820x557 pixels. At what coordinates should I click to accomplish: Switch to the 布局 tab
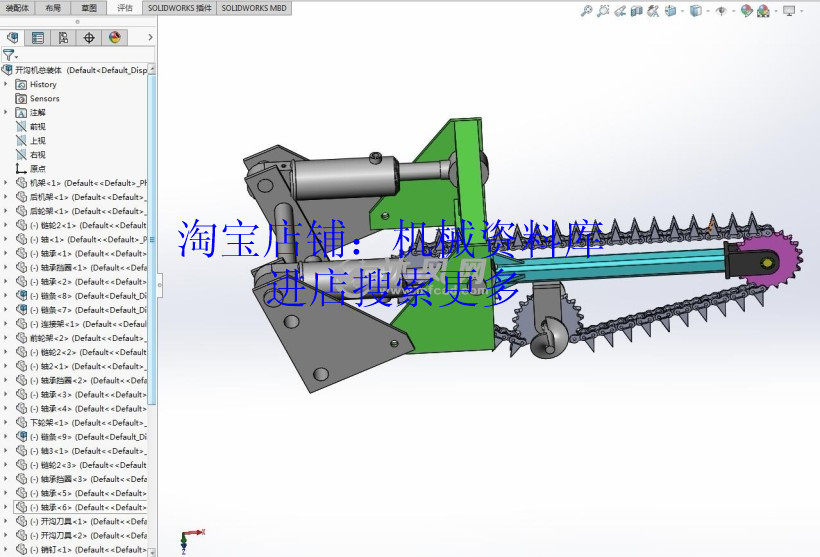(53, 8)
